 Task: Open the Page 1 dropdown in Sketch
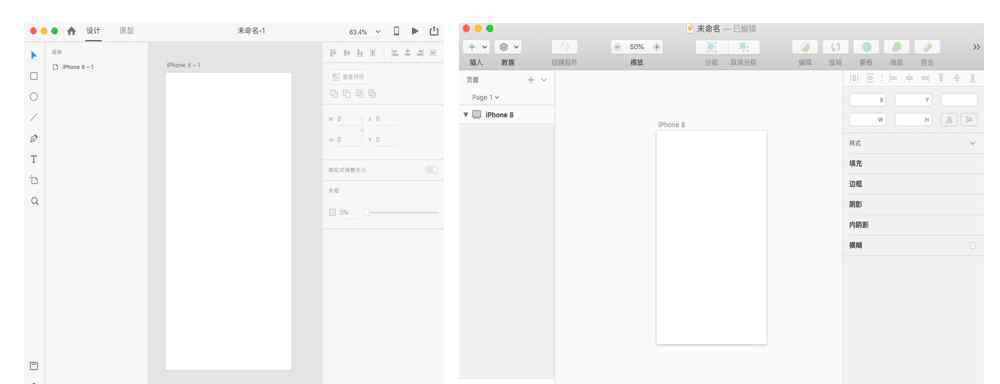[485, 98]
